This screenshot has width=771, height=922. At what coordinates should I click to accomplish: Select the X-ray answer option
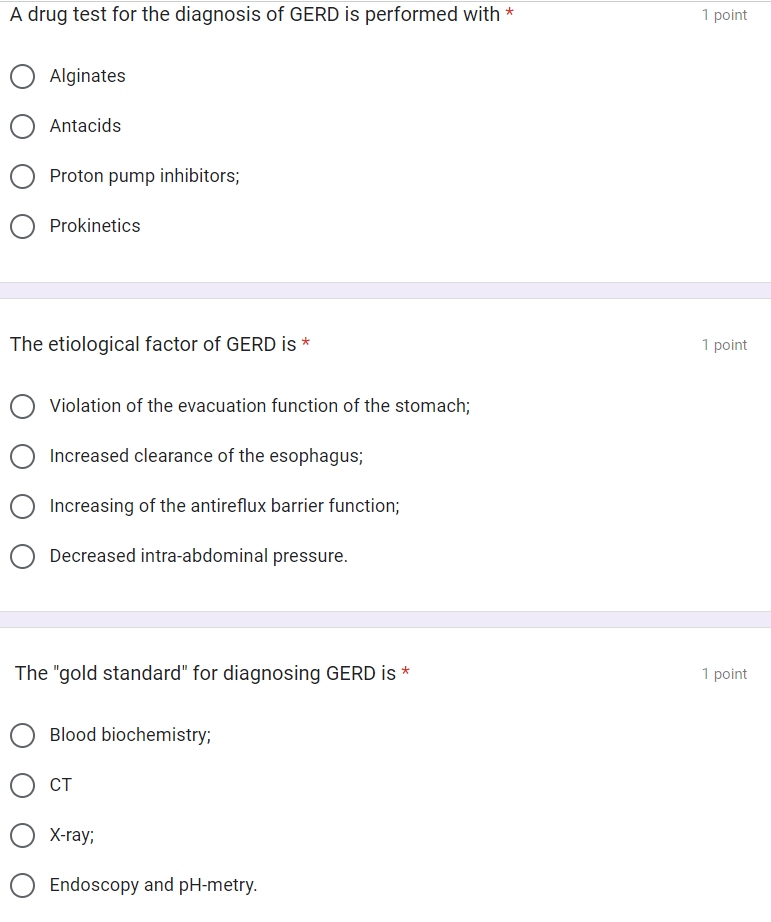tap(22, 835)
